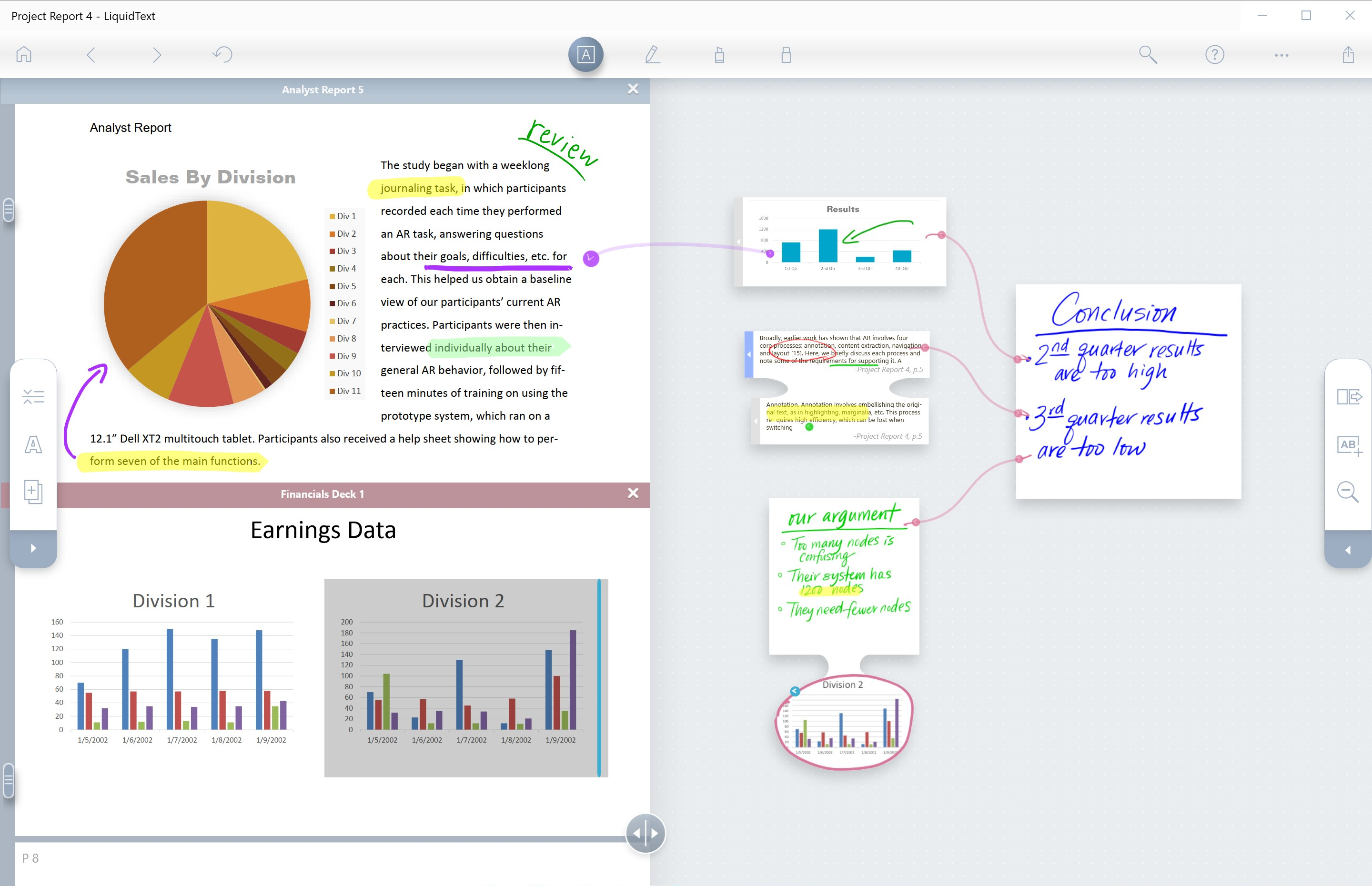
Task: Click the Home icon in the toolbar
Action: [x=24, y=55]
